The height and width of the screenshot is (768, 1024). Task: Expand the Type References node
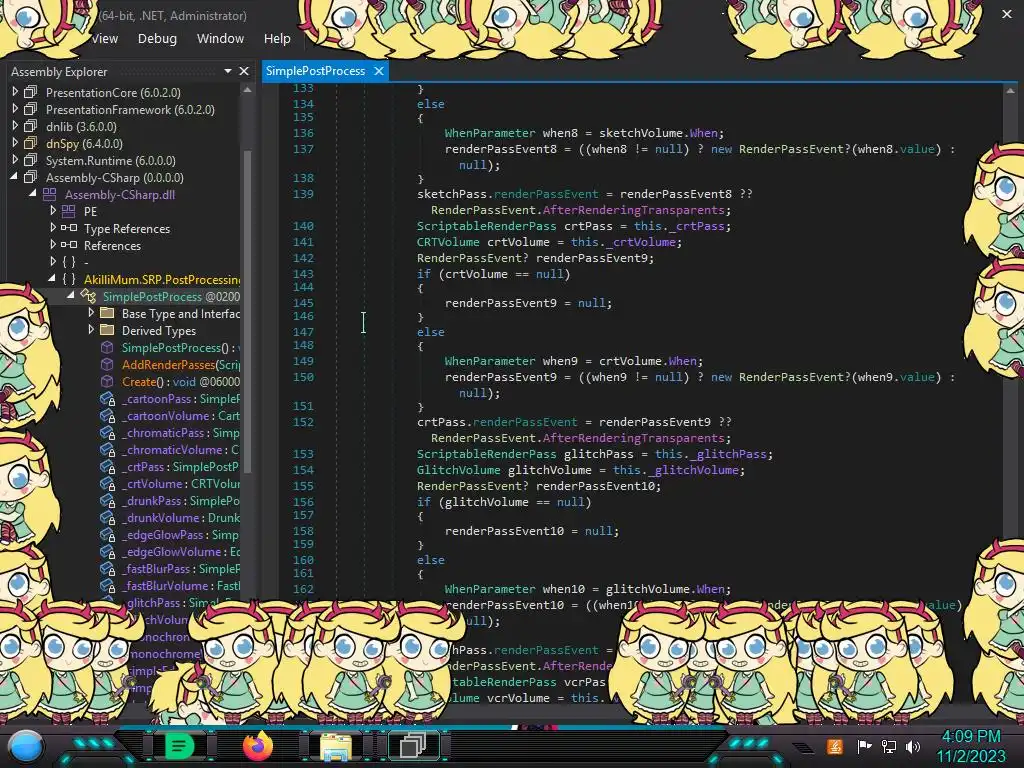coord(53,228)
